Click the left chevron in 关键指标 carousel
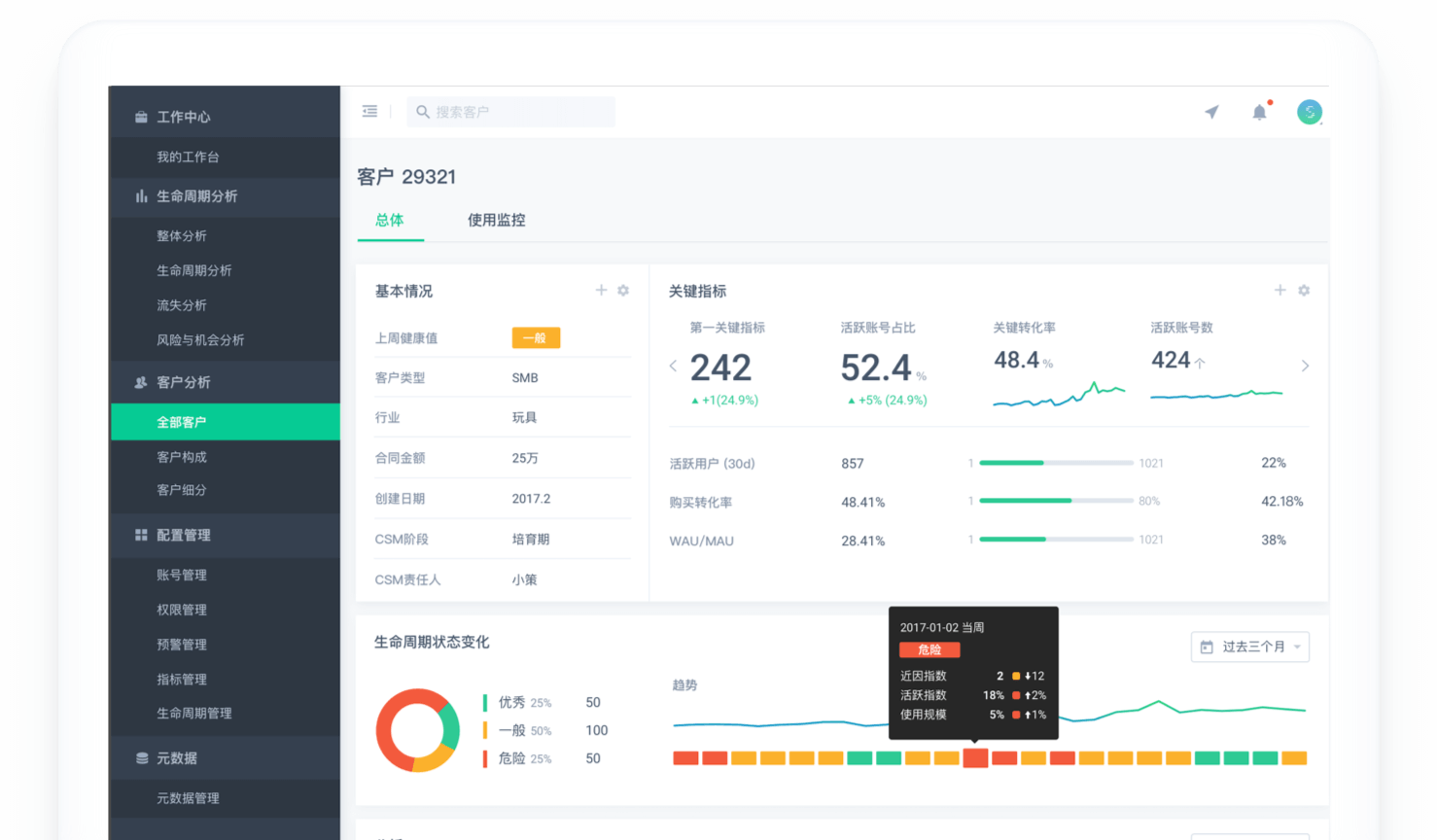1437x840 pixels. [673, 366]
